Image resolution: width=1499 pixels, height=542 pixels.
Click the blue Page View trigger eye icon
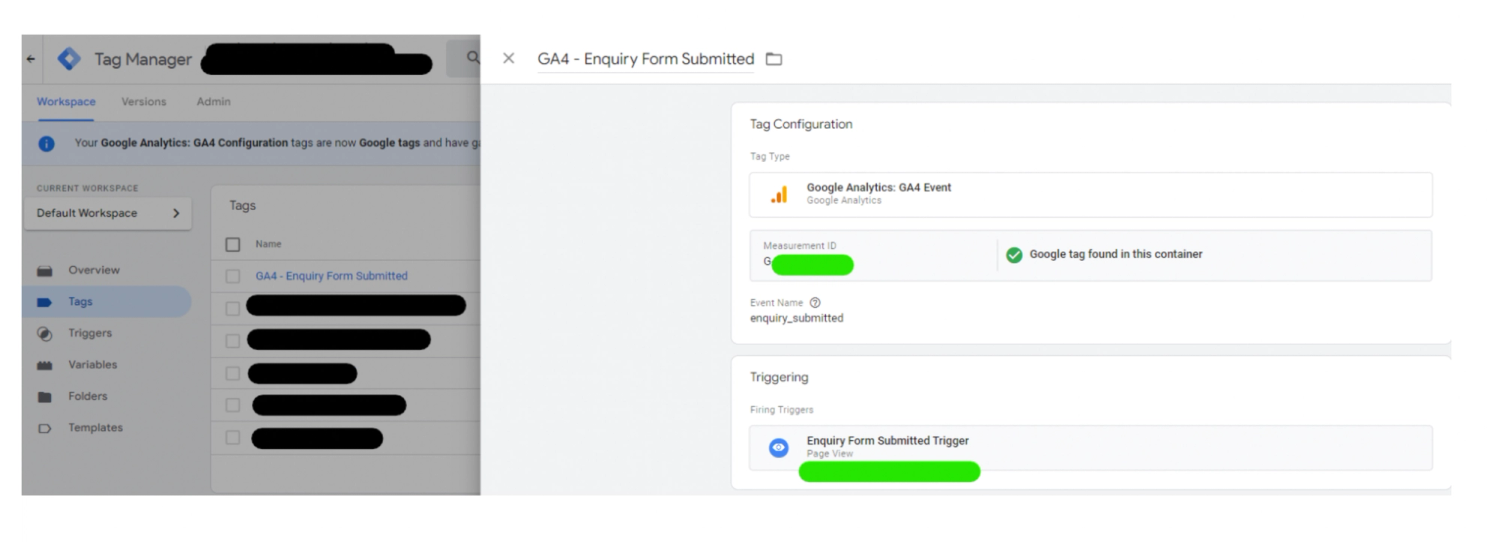point(779,448)
